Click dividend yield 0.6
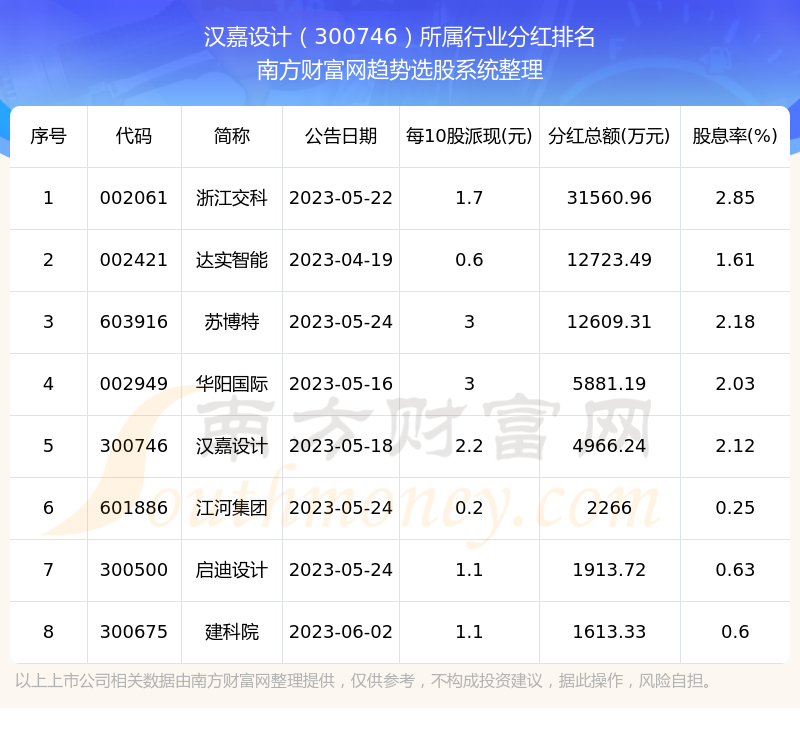The height and width of the screenshot is (730, 800). [735, 632]
